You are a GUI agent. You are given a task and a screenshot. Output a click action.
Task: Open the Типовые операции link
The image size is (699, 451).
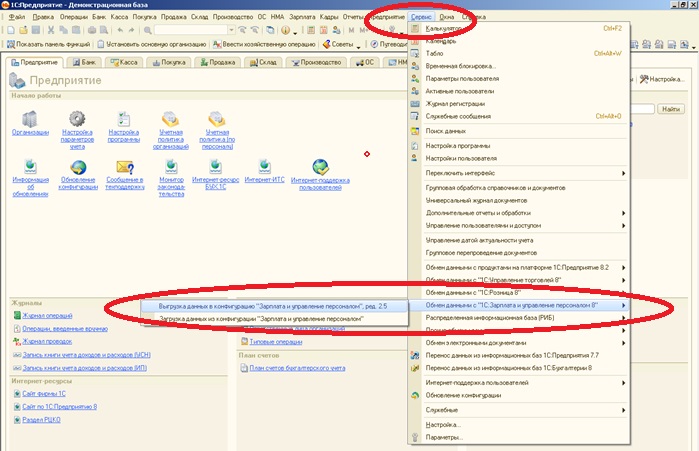275,342
